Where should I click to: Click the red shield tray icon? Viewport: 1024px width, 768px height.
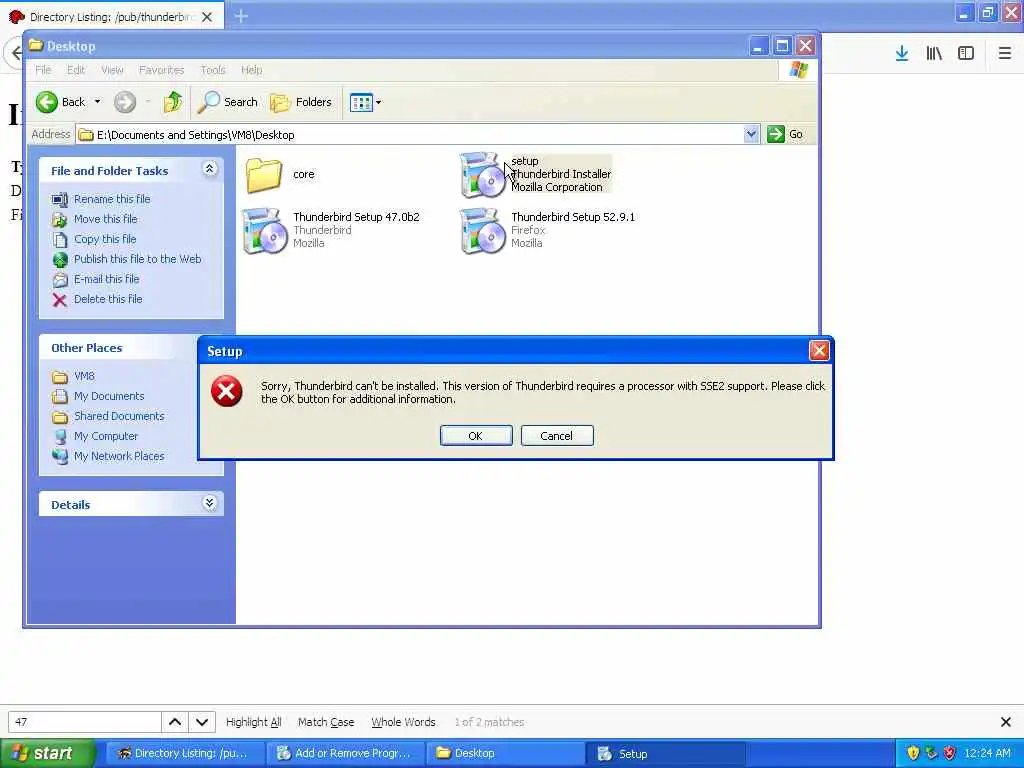coord(950,753)
